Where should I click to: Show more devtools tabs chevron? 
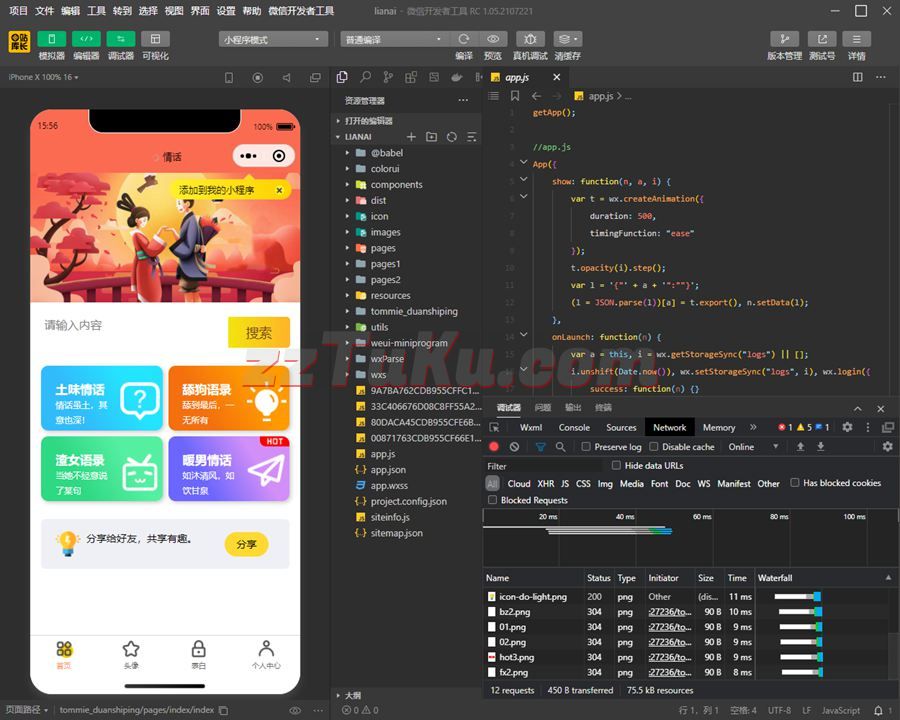pos(753,427)
